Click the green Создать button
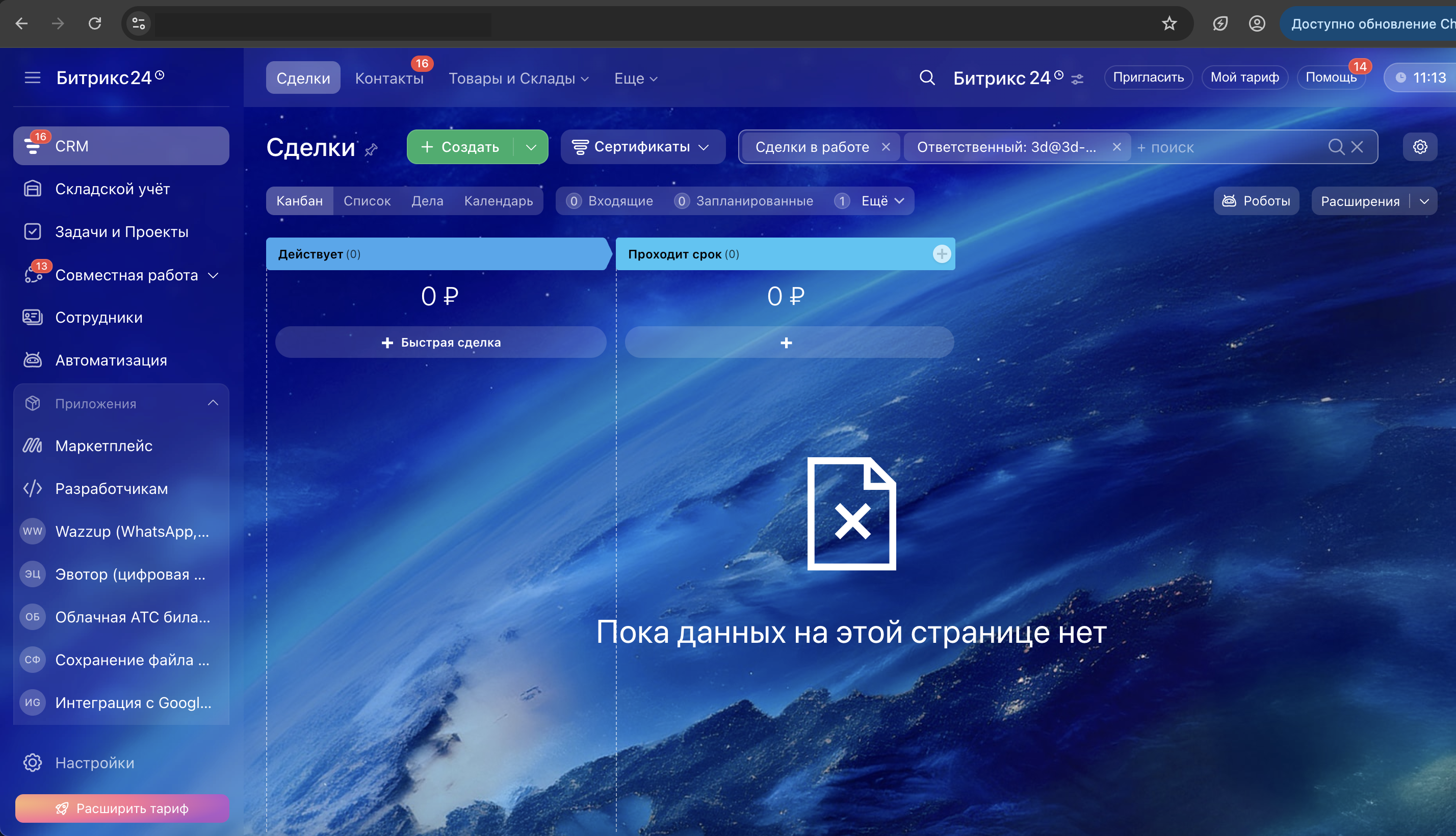 click(460, 147)
